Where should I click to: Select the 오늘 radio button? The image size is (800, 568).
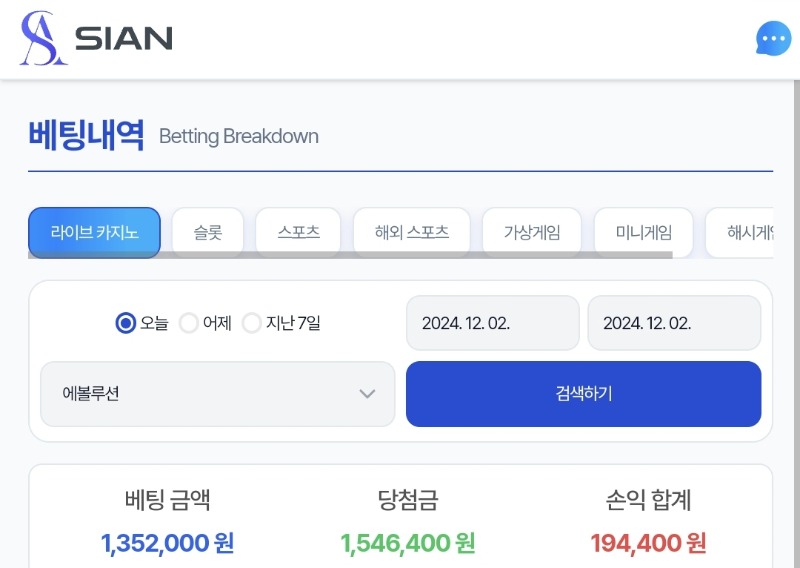pos(126,323)
